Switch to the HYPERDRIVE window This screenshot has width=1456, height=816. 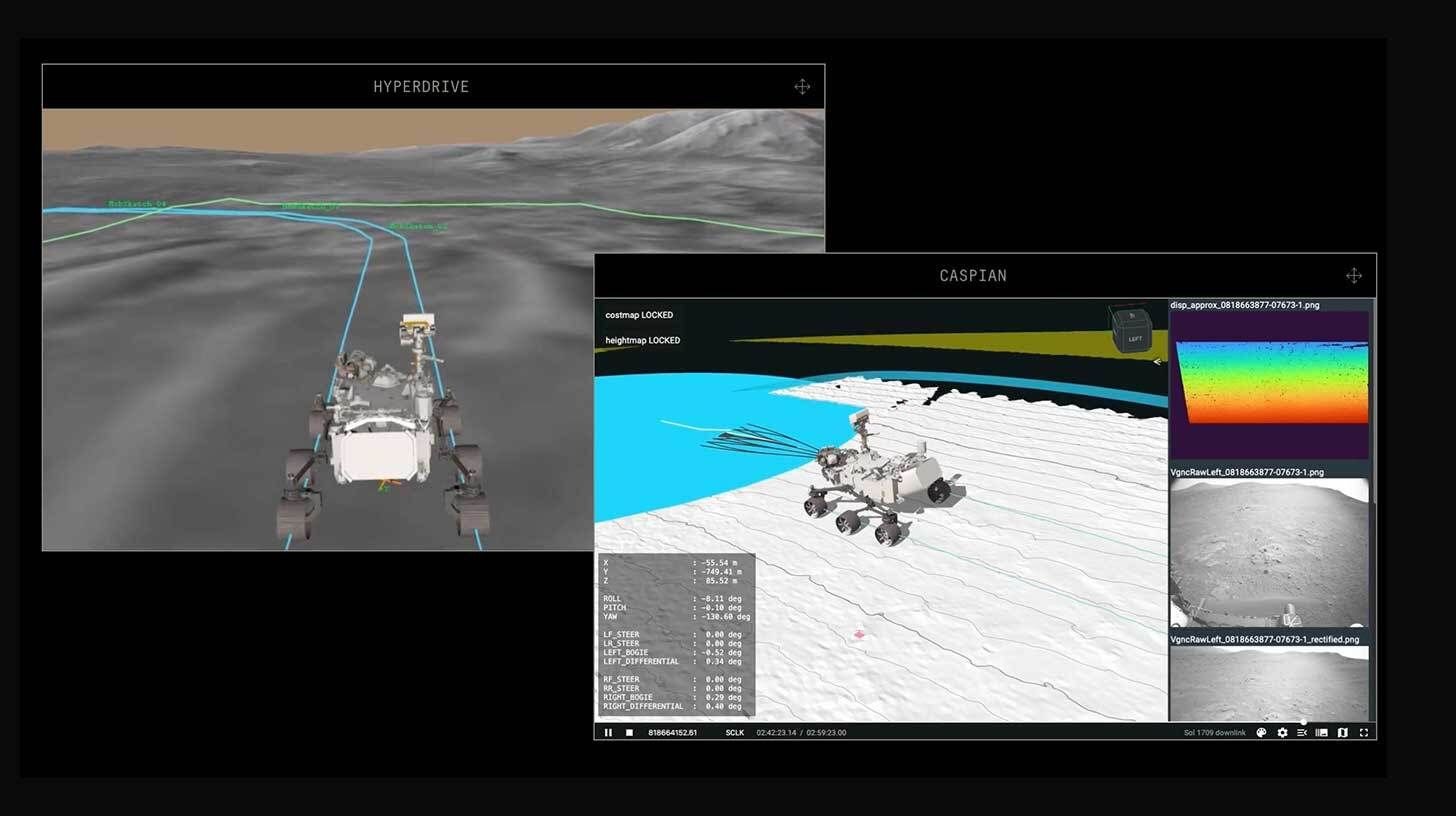coord(420,86)
